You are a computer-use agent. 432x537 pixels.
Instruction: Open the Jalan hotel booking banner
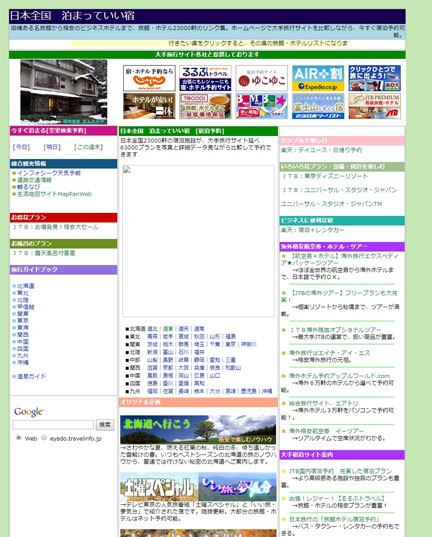[149, 78]
